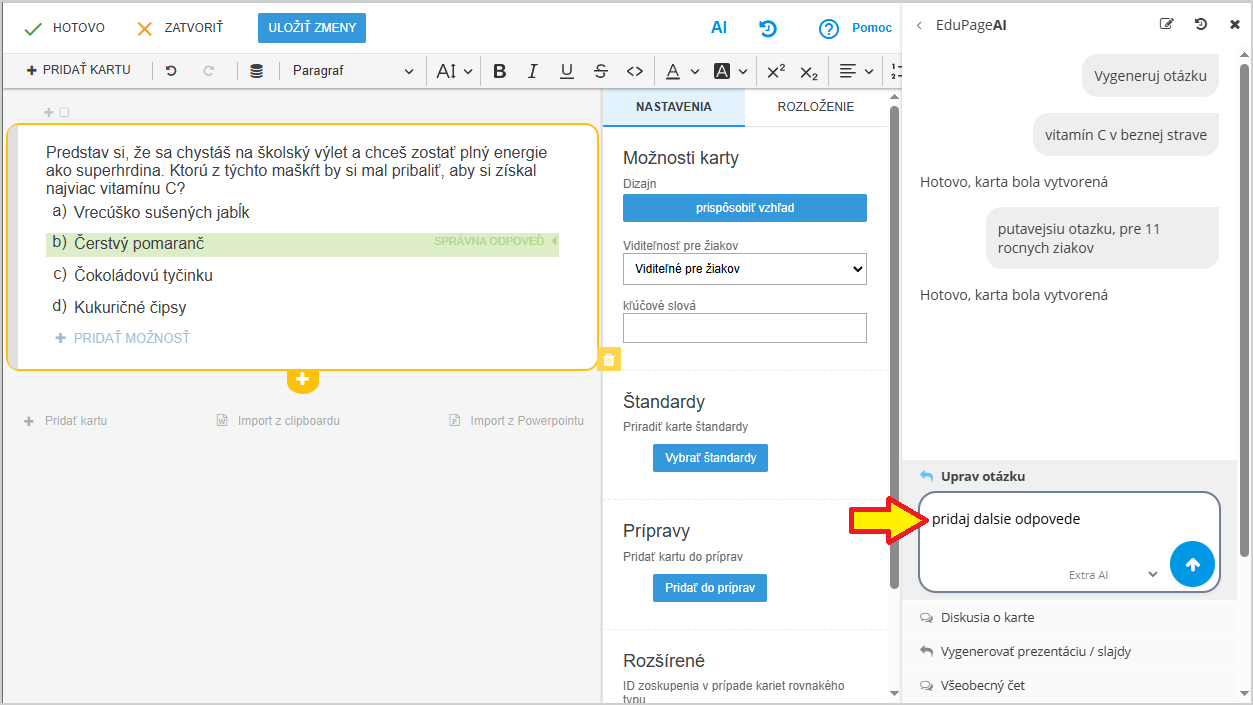The image size is (1253, 705).
Task: Select answer option 'Vrecúško sušených jabĺk'
Action: coord(161,212)
